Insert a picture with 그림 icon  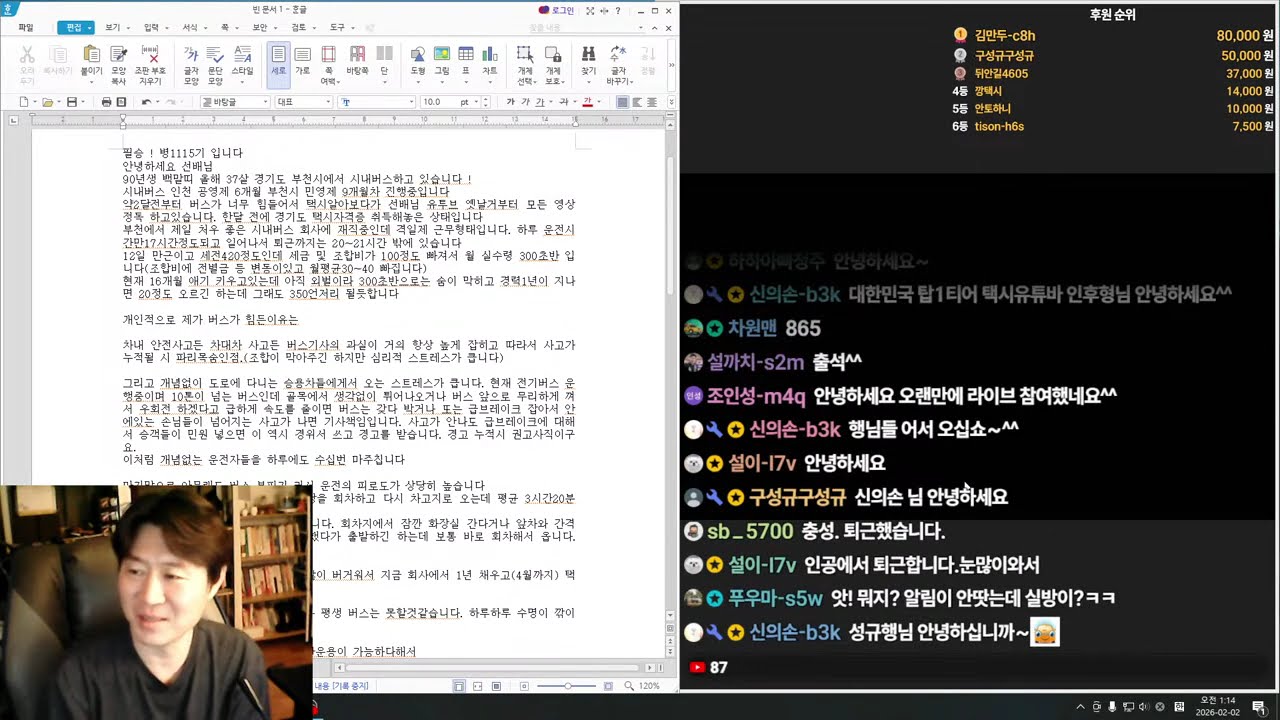(441, 54)
